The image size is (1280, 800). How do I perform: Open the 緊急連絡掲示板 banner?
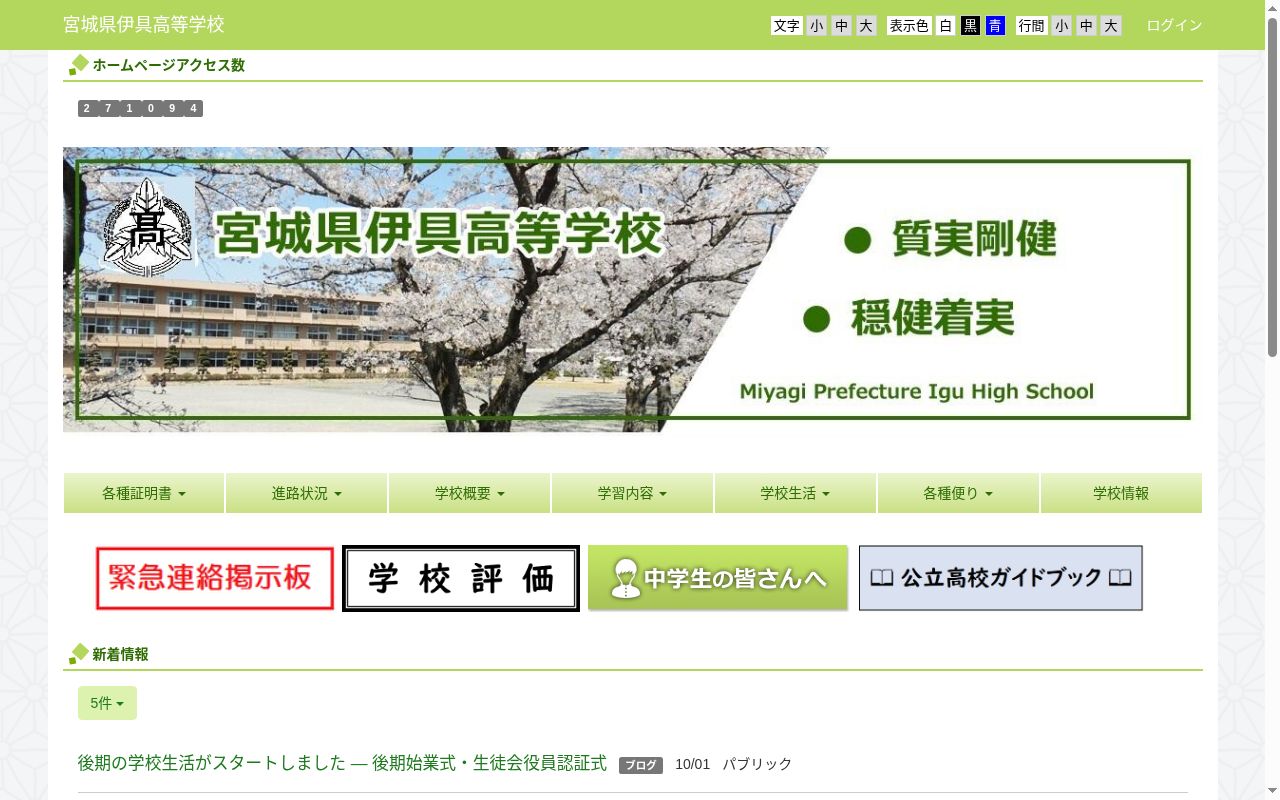click(215, 578)
